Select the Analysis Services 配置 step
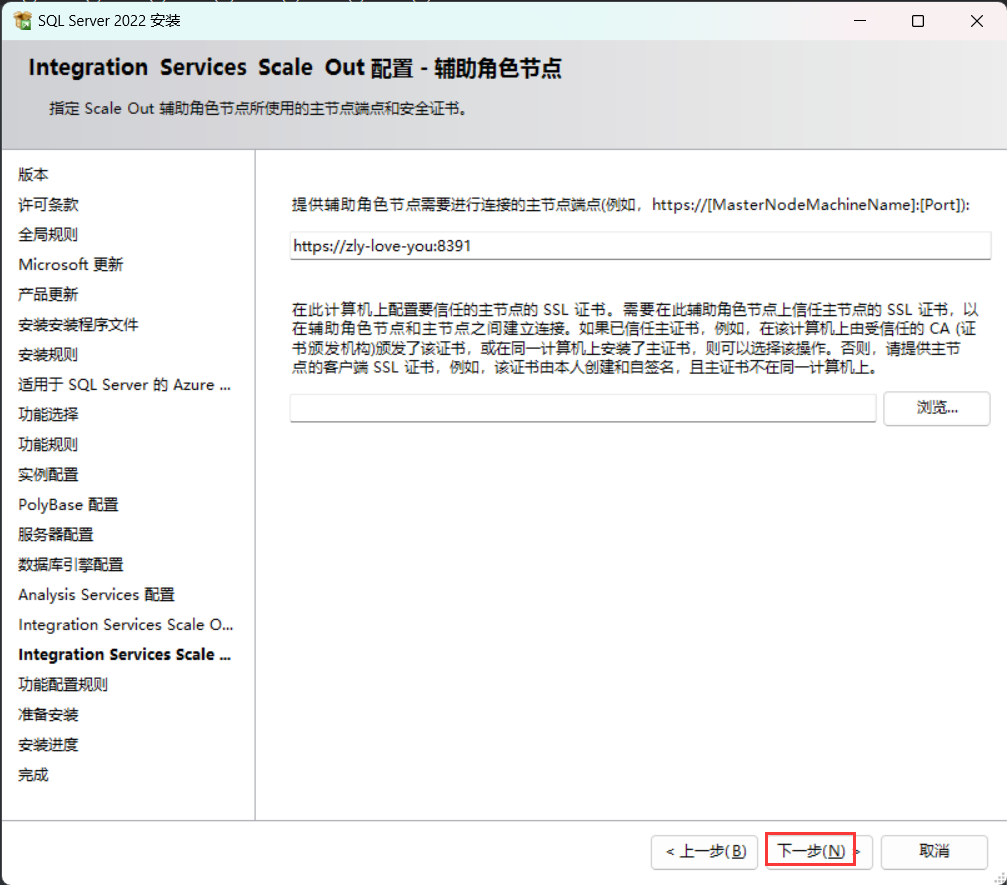Image resolution: width=1007 pixels, height=885 pixels. [x=96, y=595]
